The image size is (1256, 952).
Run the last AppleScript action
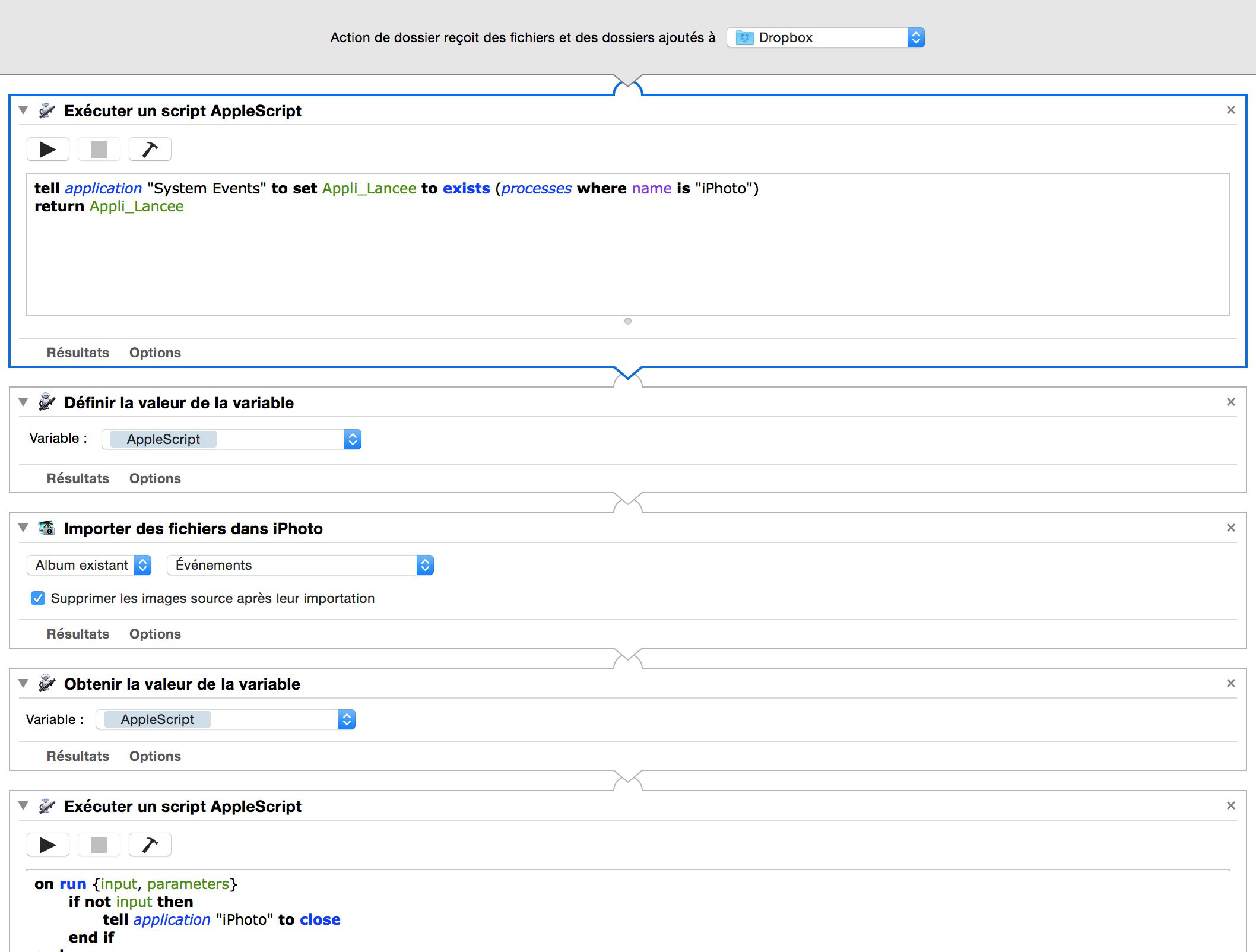tap(48, 845)
